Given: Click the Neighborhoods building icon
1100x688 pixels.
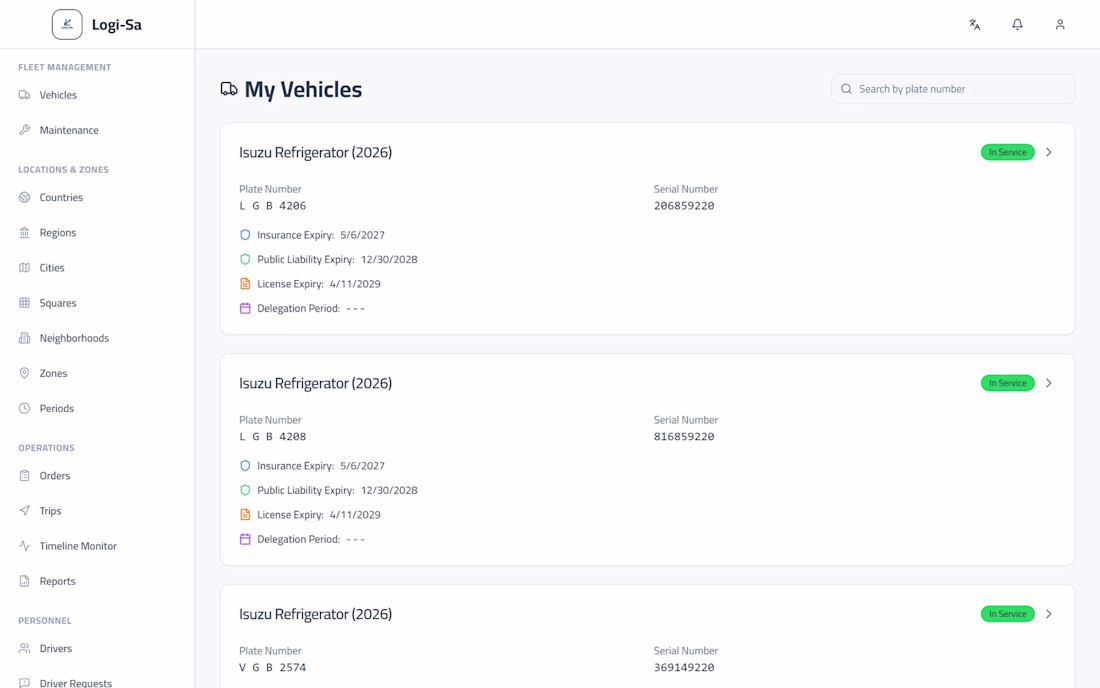Looking at the screenshot, I should [25, 338].
